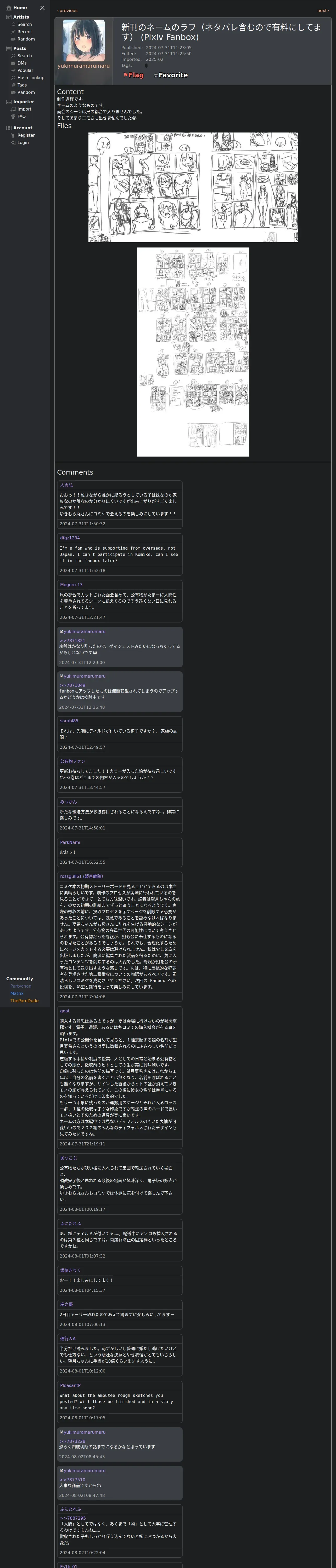Follow reply reference >>7871849
Viewport: 336px width, 1568px height.
(x=72, y=685)
